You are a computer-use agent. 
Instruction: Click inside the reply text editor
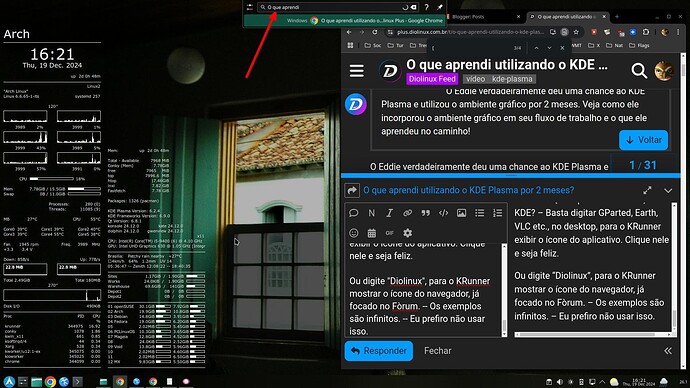[423, 290]
